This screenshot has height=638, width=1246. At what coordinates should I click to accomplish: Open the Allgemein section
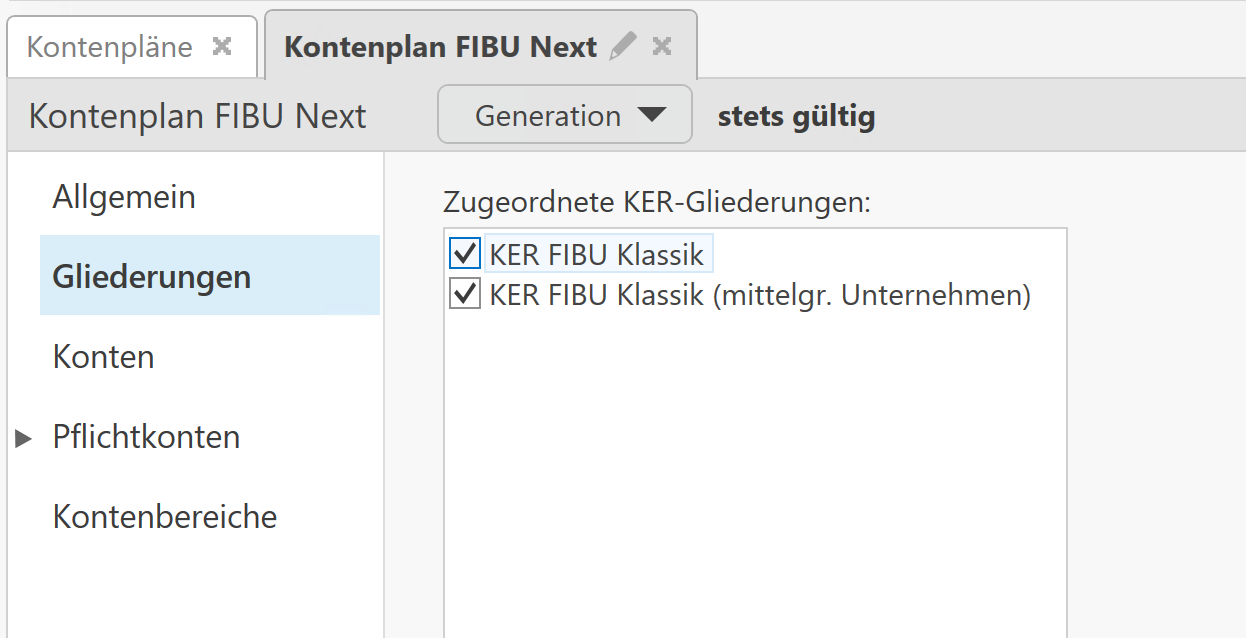[124, 197]
